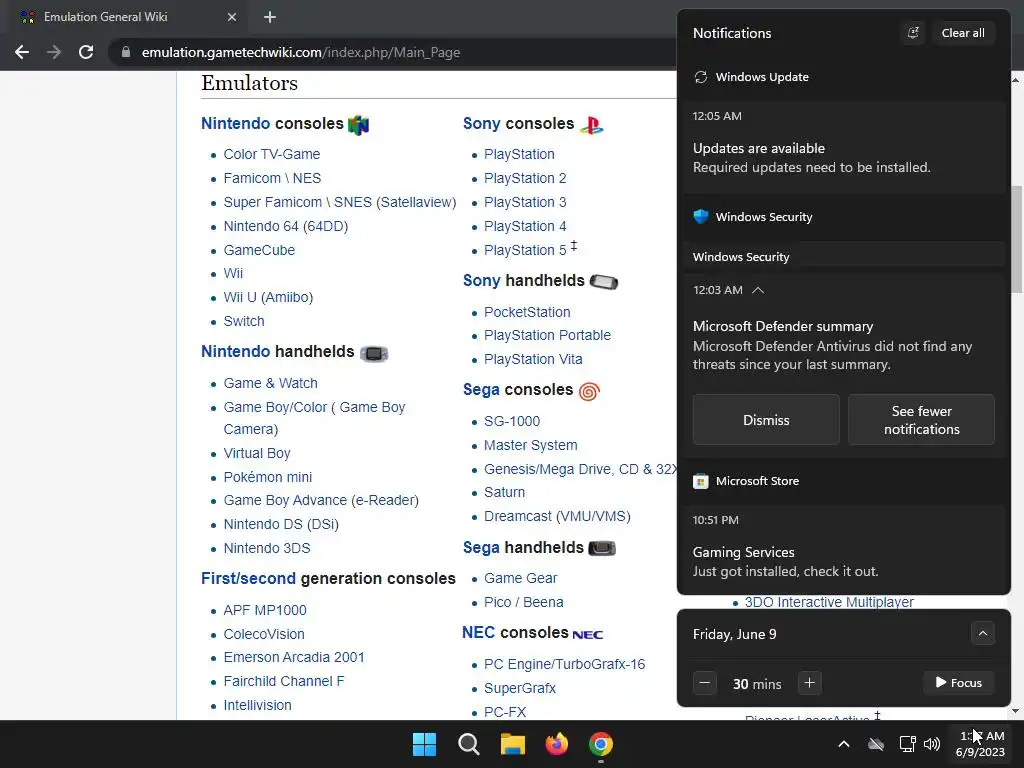Click the Microsoft Store header icon

click(x=701, y=481)
